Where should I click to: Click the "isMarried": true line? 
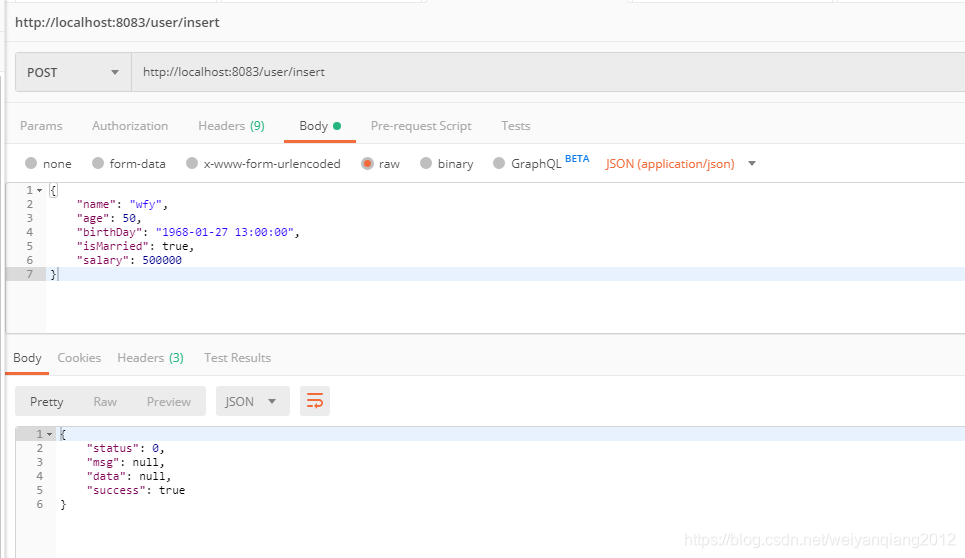[x=135, y=246]
